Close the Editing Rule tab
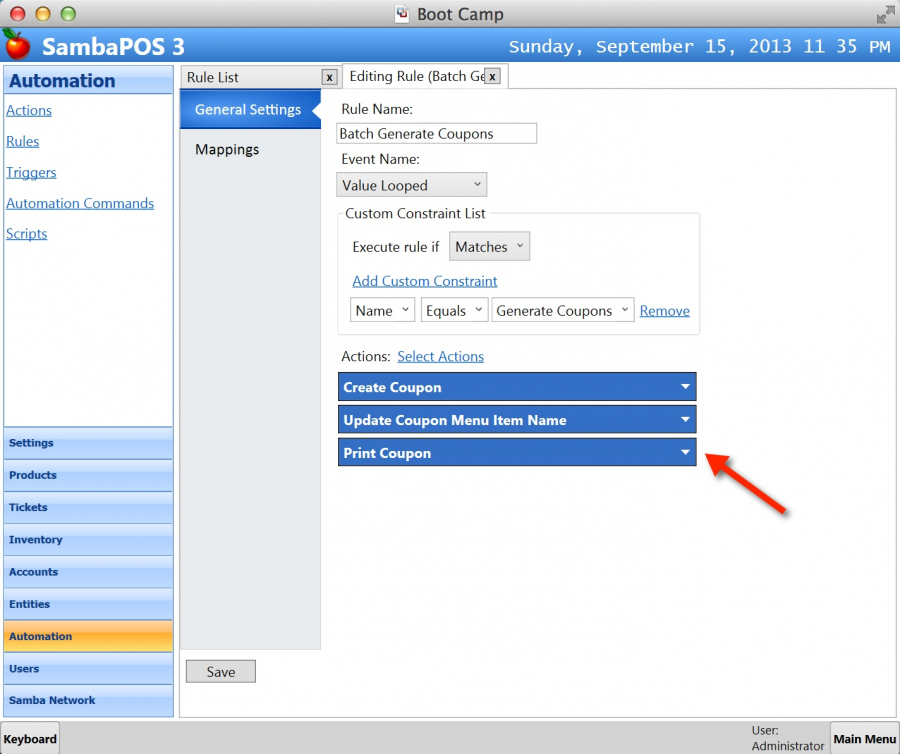The height and width of the screenshot is (754, 900). pos(492,76)
